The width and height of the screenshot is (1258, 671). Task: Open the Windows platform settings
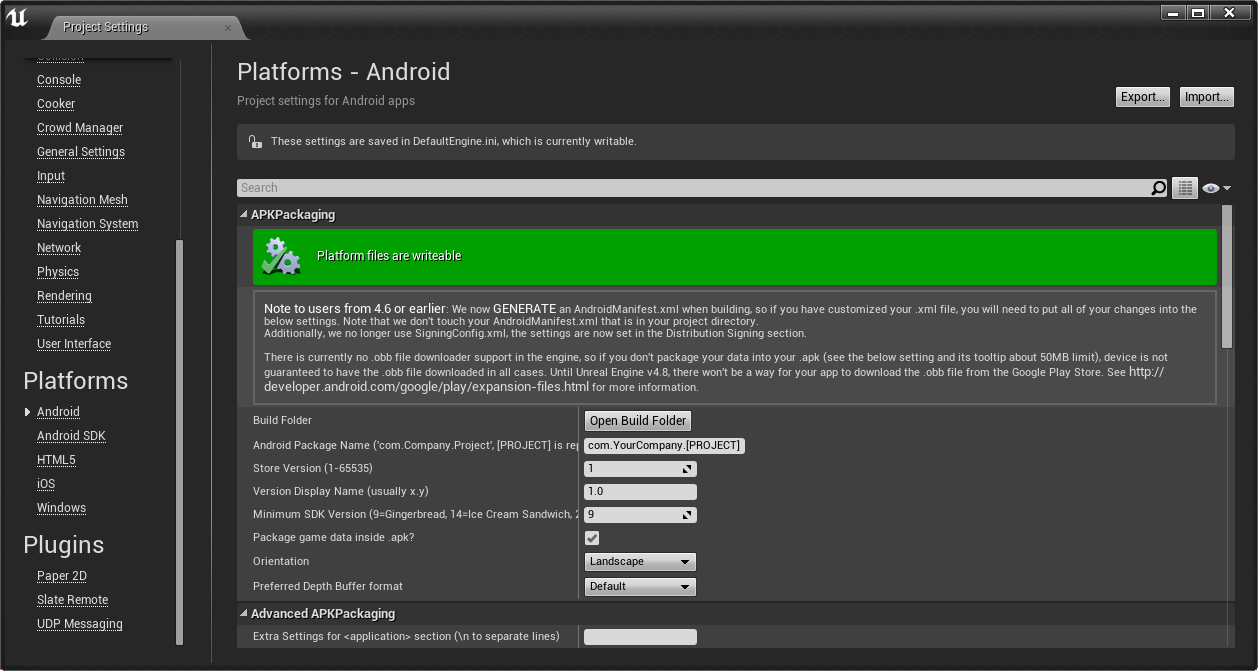click(x=61, y=508)
